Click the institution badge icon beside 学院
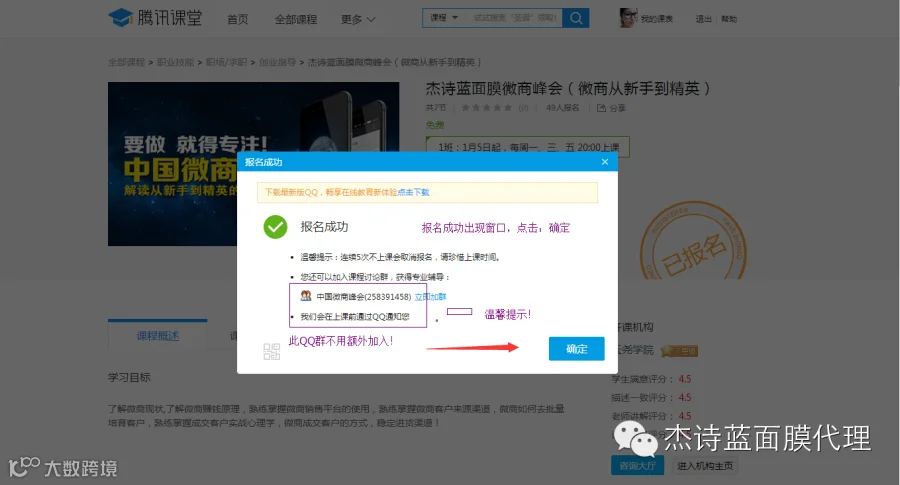The image size is (900, 485). [x=679, y=351]
